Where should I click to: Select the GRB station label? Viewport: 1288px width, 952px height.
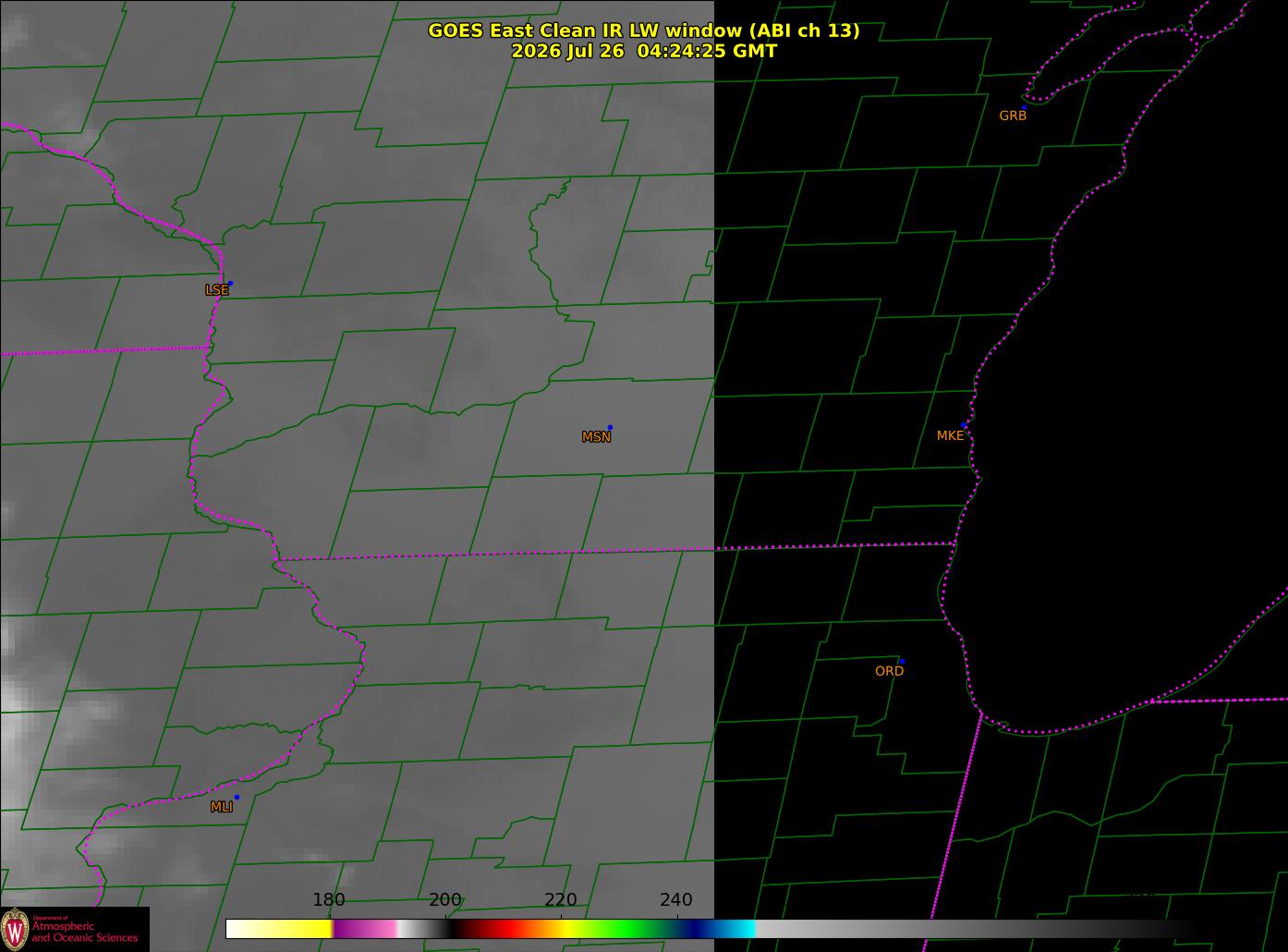pyautogui.click(x=1013, y=116)
